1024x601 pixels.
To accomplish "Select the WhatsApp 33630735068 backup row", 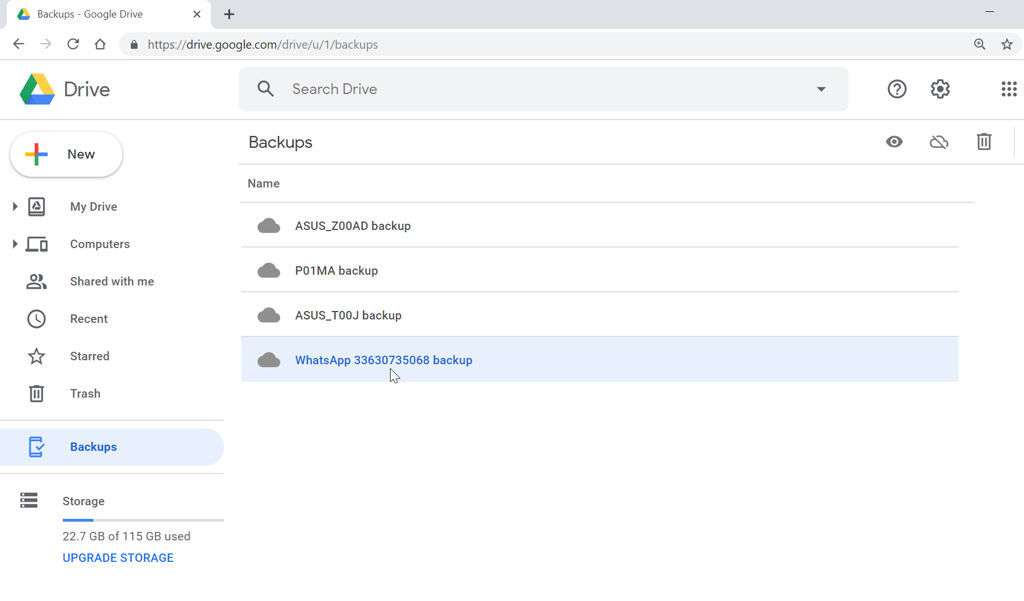I will [x=600, y=360].
